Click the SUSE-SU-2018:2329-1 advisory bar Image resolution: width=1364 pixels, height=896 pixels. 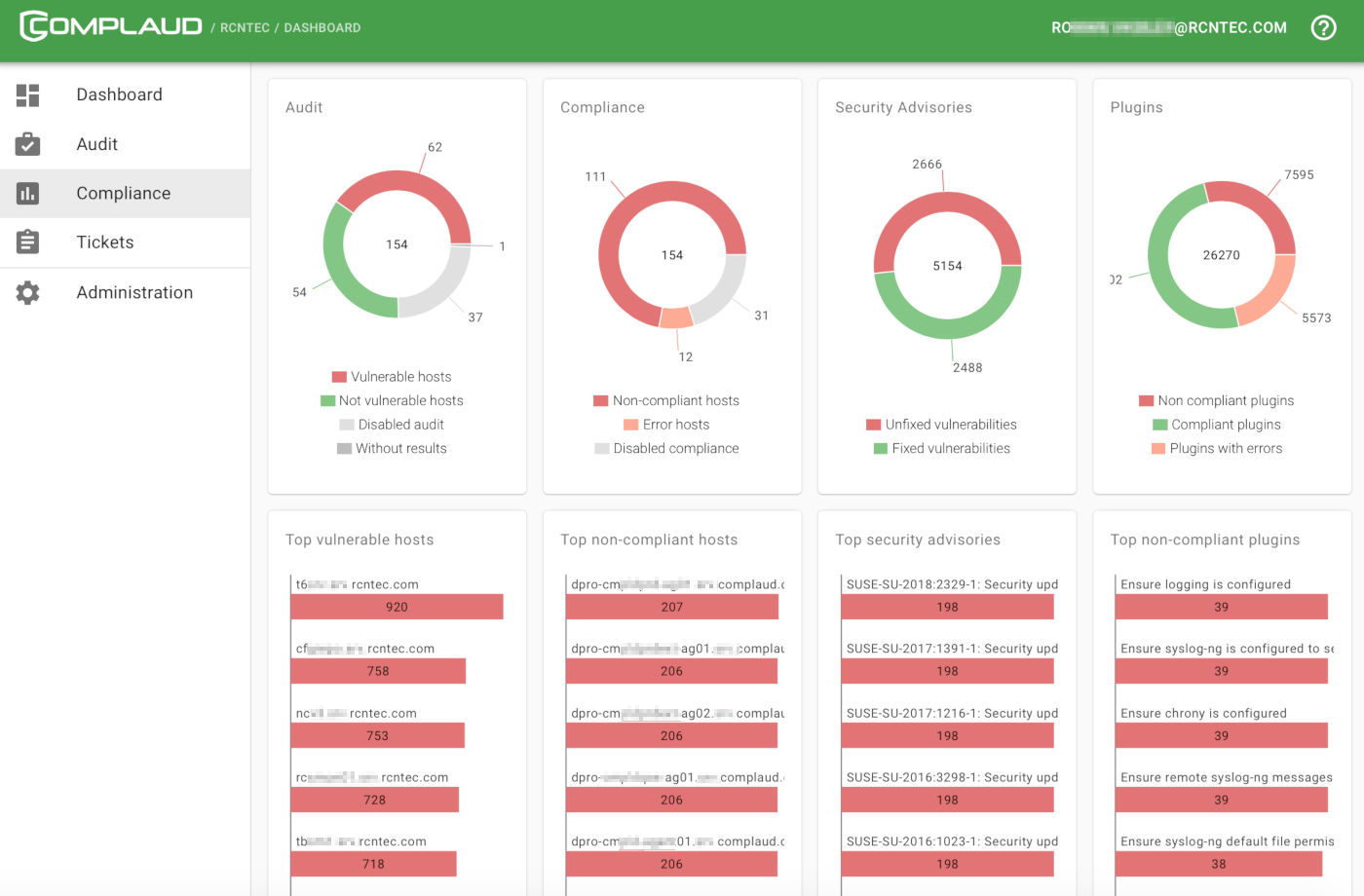947,607
